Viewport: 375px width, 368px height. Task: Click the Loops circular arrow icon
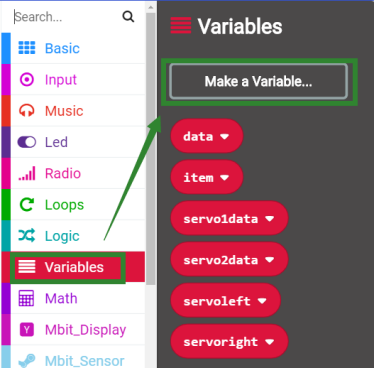pos(27,205)
